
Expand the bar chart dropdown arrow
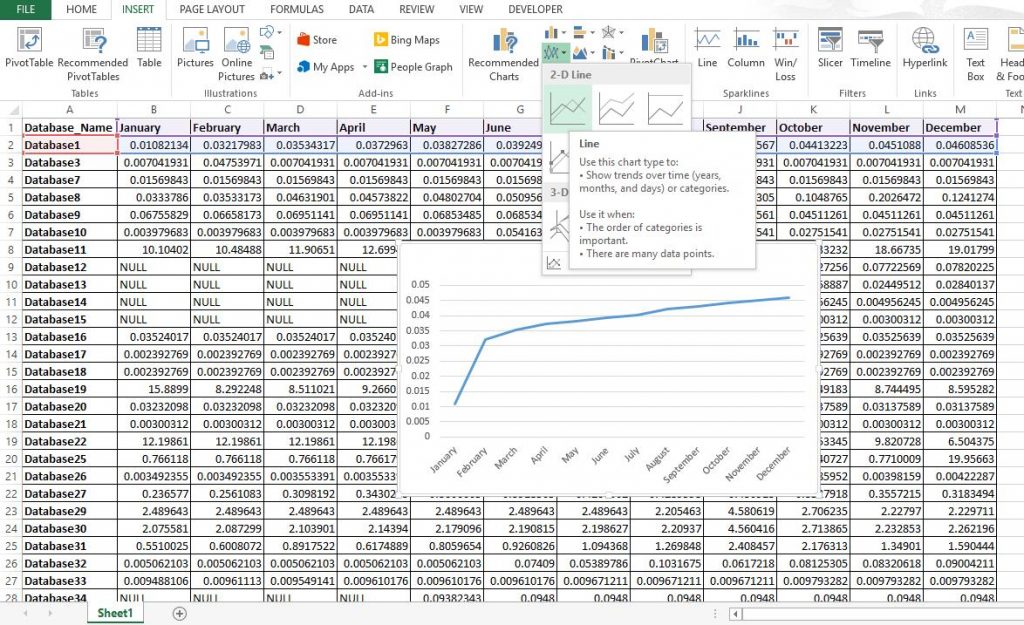pyautogui.click(x=593, y=33)
